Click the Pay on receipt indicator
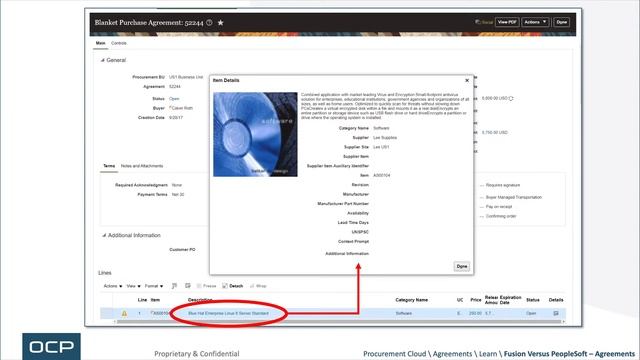Screen dimensions: 640x360 pyautogui.click(x=496, y=207)
